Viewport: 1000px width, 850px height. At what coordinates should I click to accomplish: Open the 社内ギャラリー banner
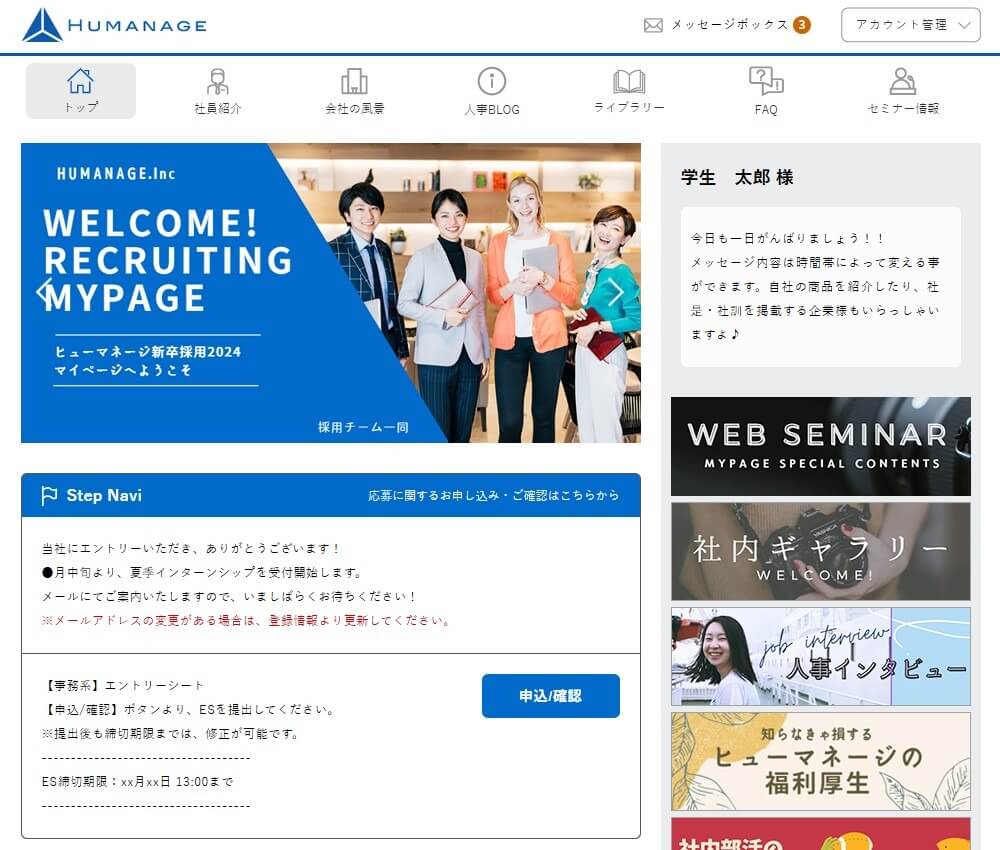(820, 551)
